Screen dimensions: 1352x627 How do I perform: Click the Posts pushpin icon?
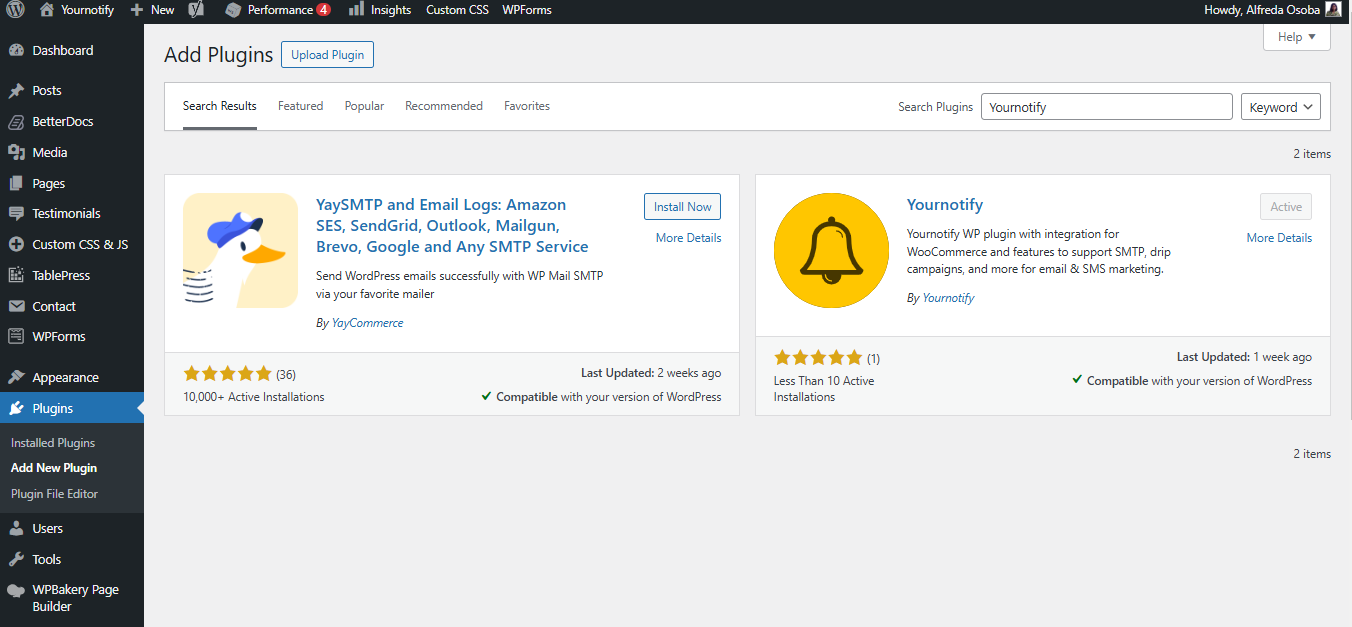coord(16,91)
